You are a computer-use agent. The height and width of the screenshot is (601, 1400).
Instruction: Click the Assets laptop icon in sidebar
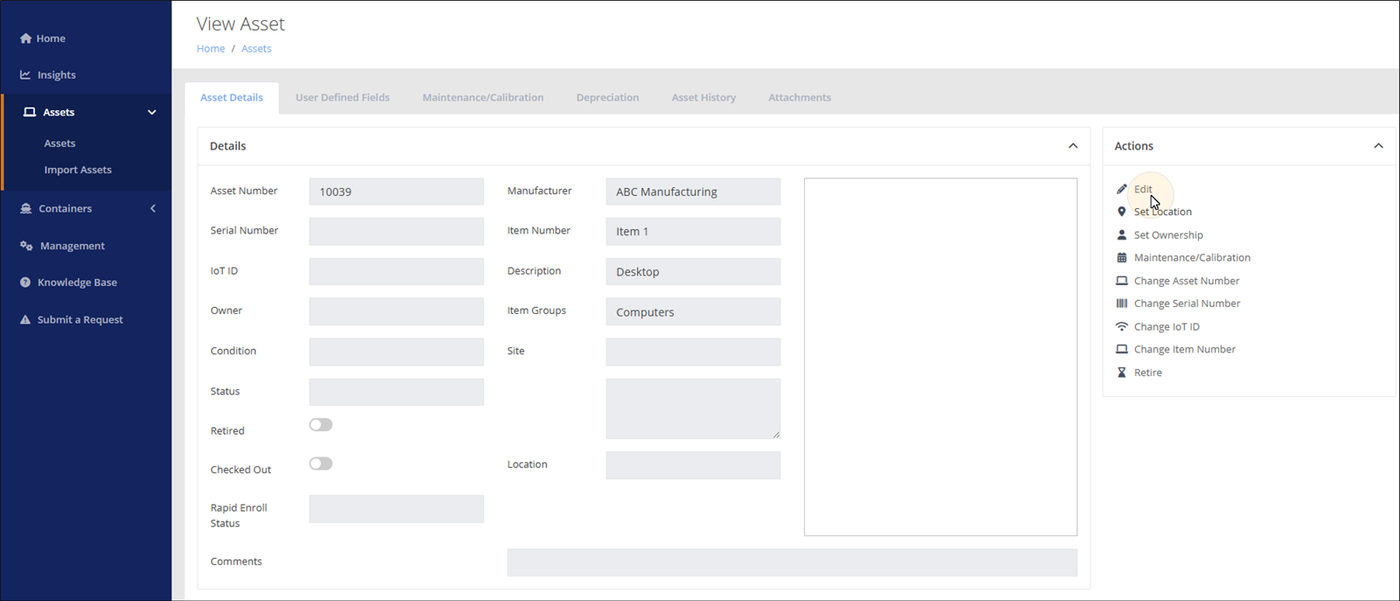click(x=30, y=112)
